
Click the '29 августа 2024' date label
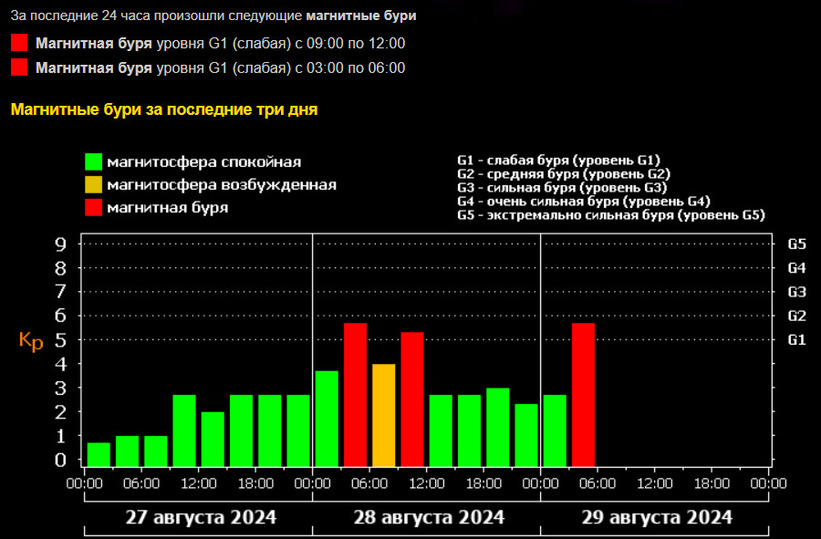pos(657,518)
